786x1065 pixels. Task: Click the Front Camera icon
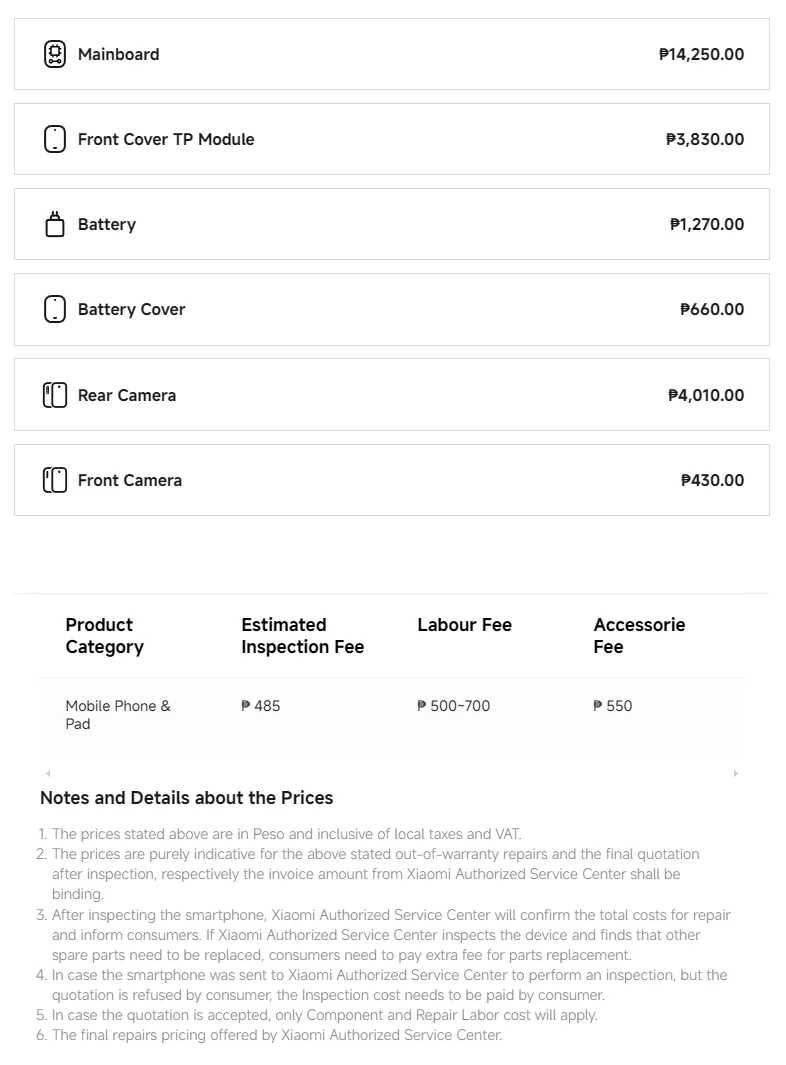(x=55, y=480)
